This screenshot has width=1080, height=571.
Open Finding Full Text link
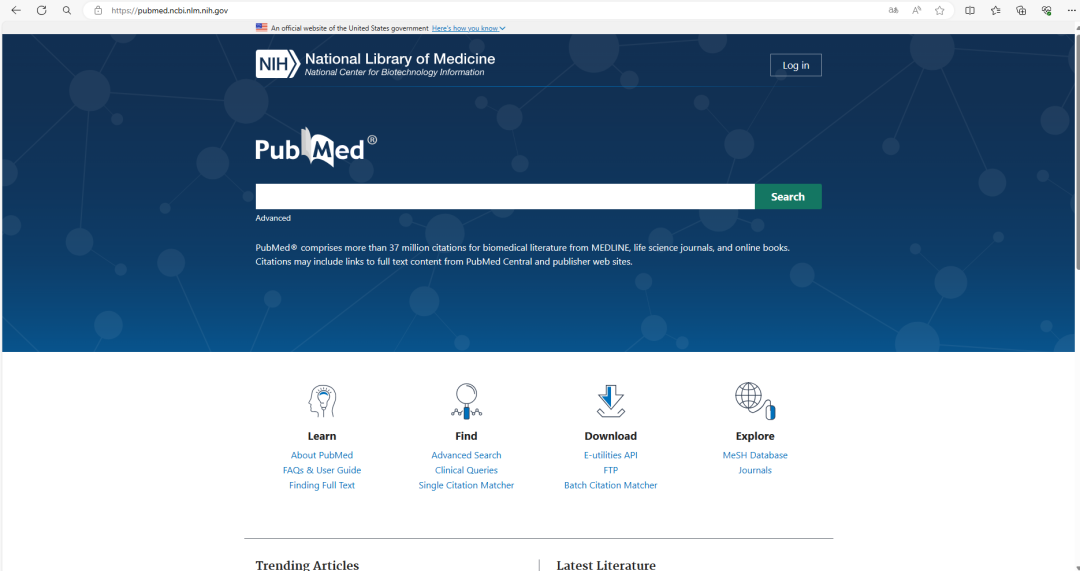(322, 486)
